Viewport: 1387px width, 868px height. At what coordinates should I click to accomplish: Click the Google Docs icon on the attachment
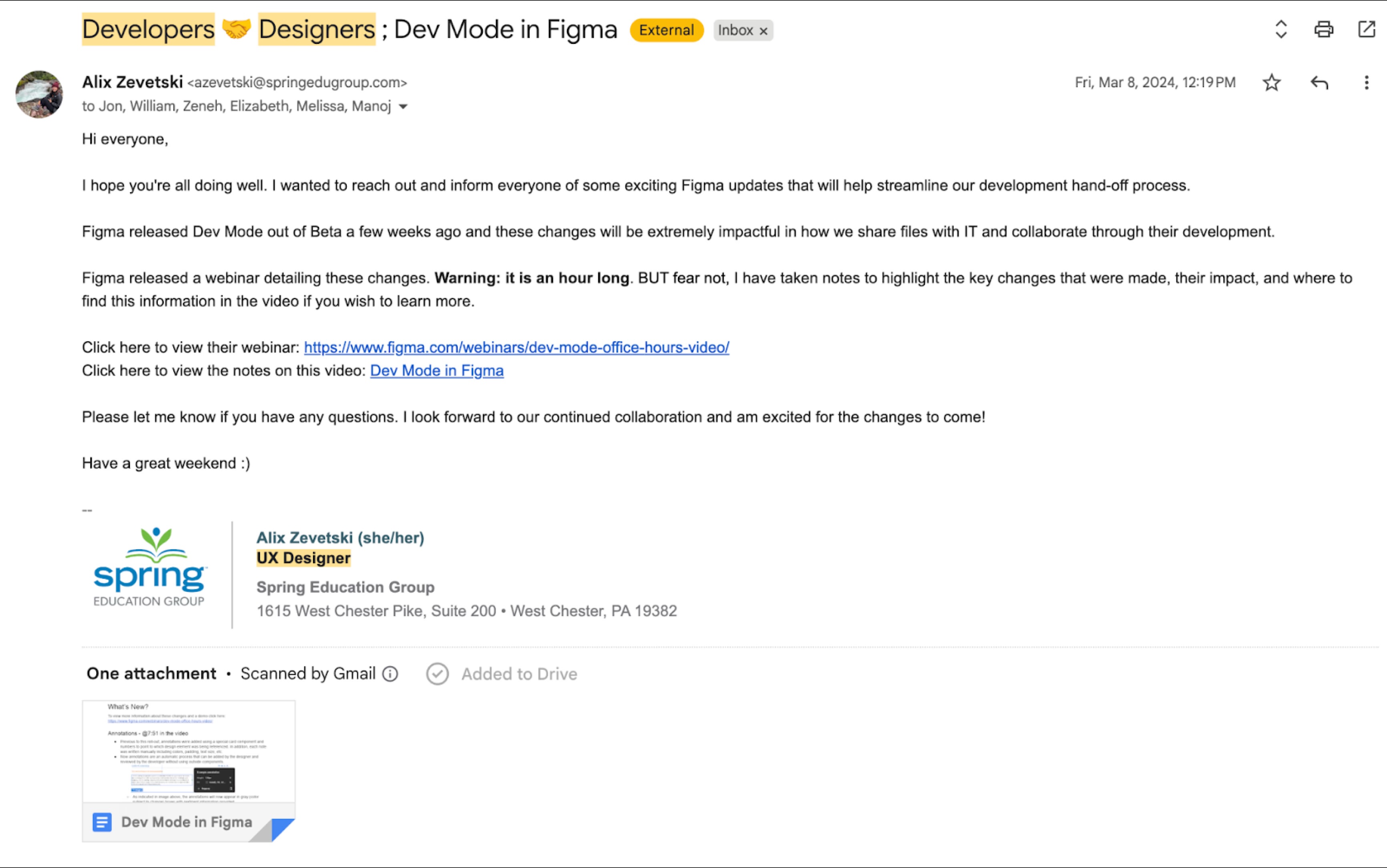[102, 822]
